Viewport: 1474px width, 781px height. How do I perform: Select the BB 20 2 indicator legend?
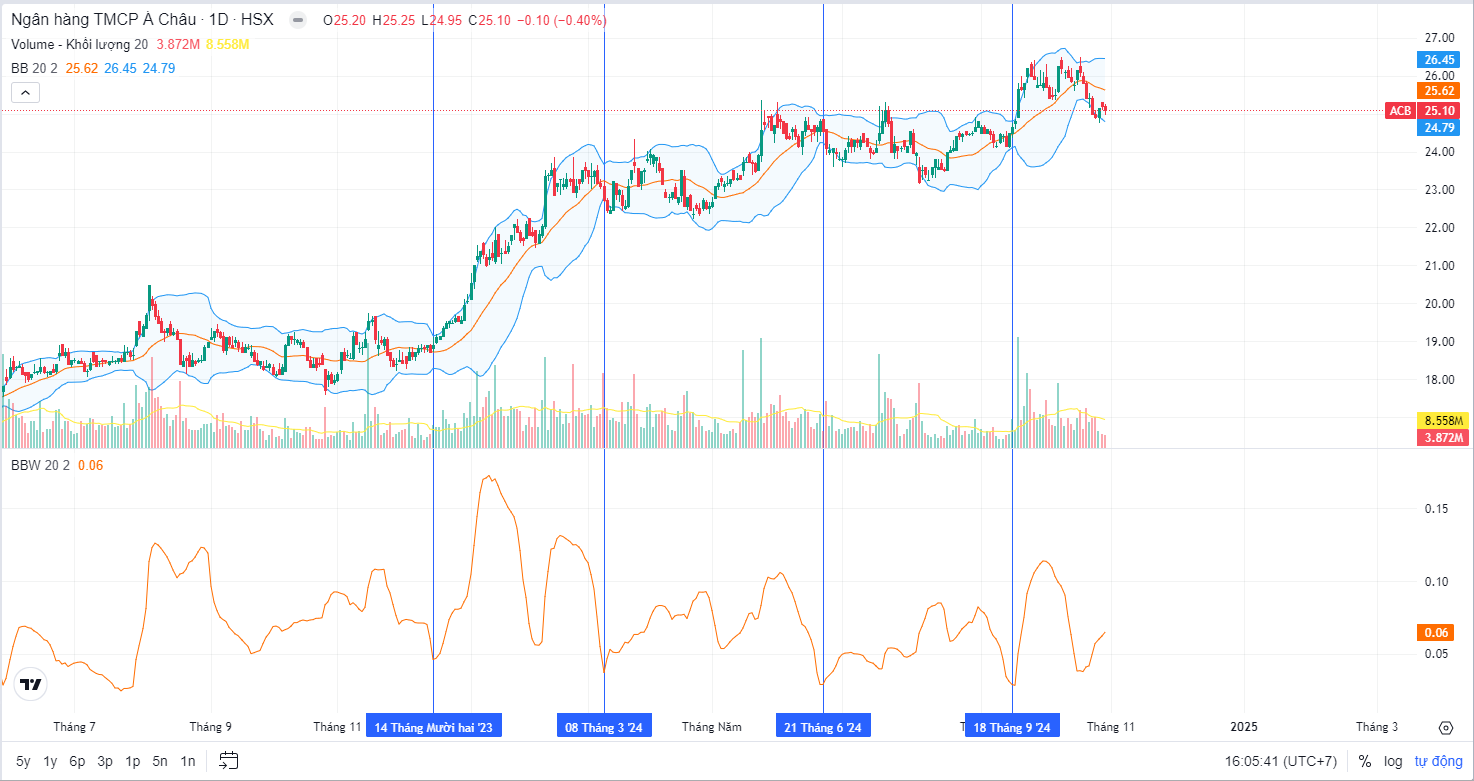pos(35,68)
